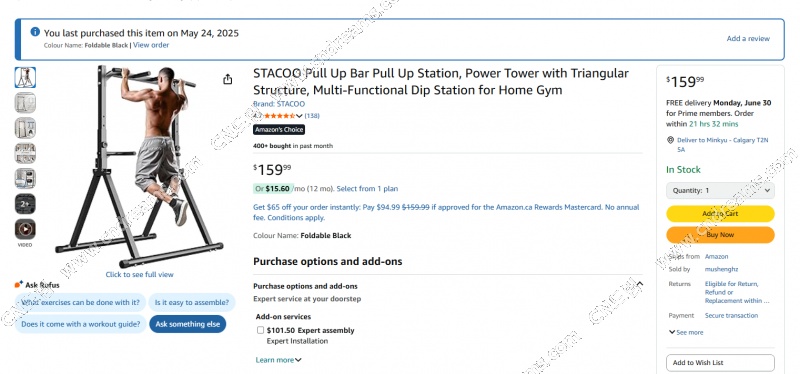Open the Quantity dropdown
This screenshot has height=374, width=800.
point(720,190)
